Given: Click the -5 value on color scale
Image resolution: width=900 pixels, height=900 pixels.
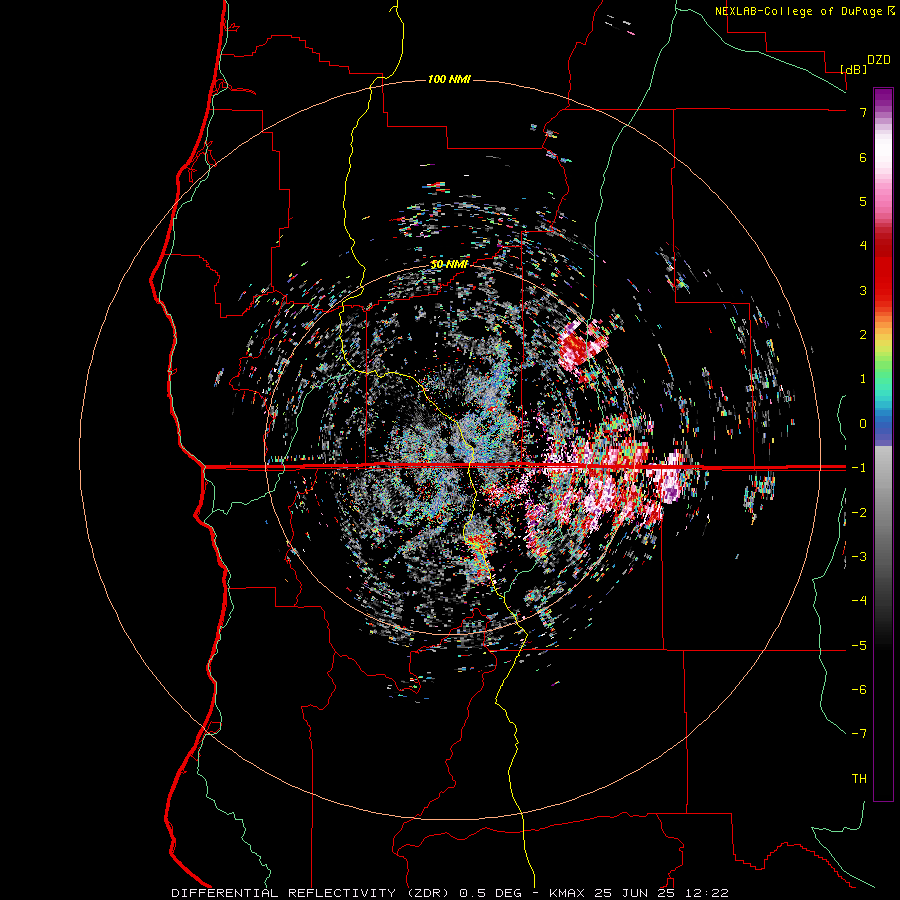Looking at the screenshot, I should 859,646.
